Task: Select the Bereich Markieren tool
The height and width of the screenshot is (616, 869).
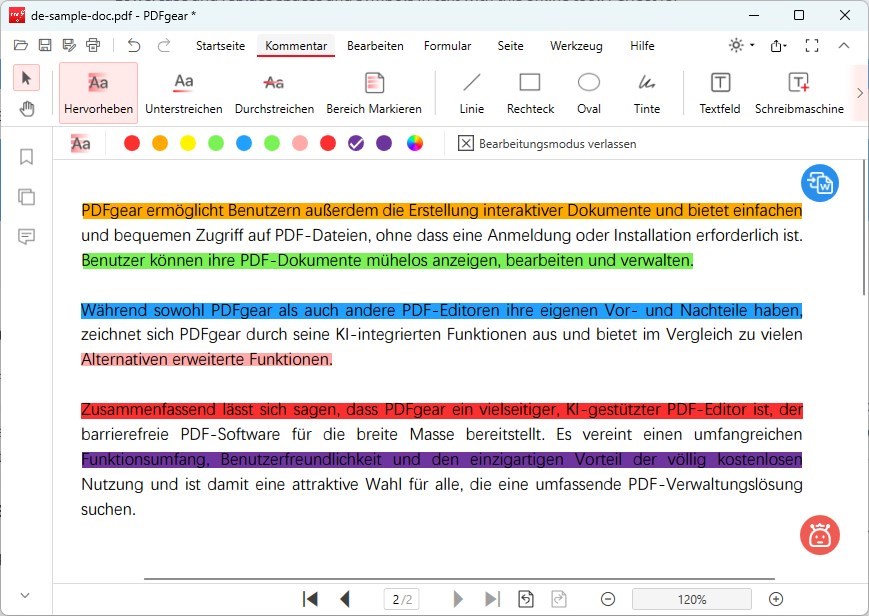Action: pos(374,93)
